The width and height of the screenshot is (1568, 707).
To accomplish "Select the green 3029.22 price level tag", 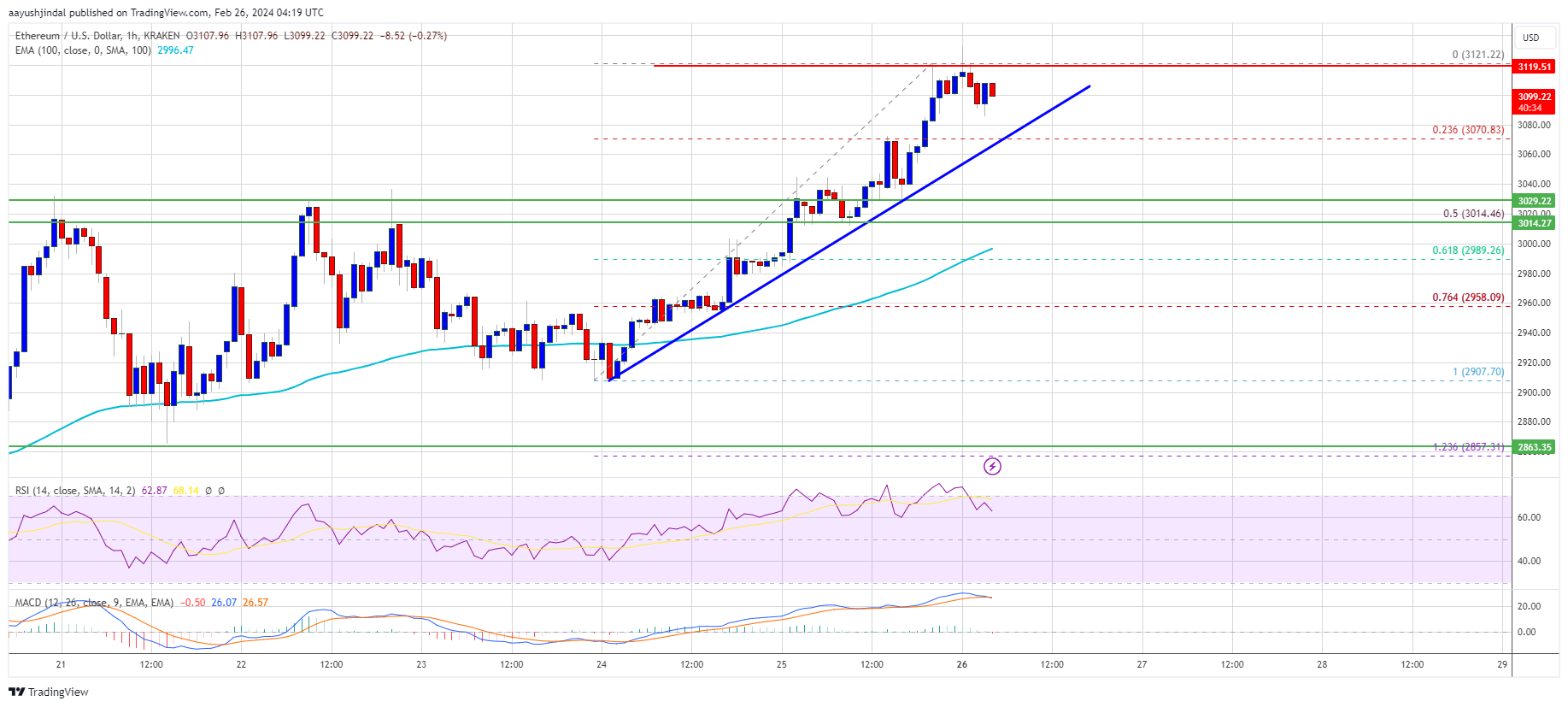I will [x=1534, y=201].
